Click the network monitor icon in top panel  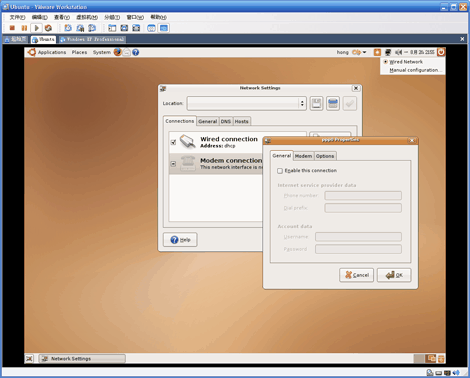tap(388, 52)
